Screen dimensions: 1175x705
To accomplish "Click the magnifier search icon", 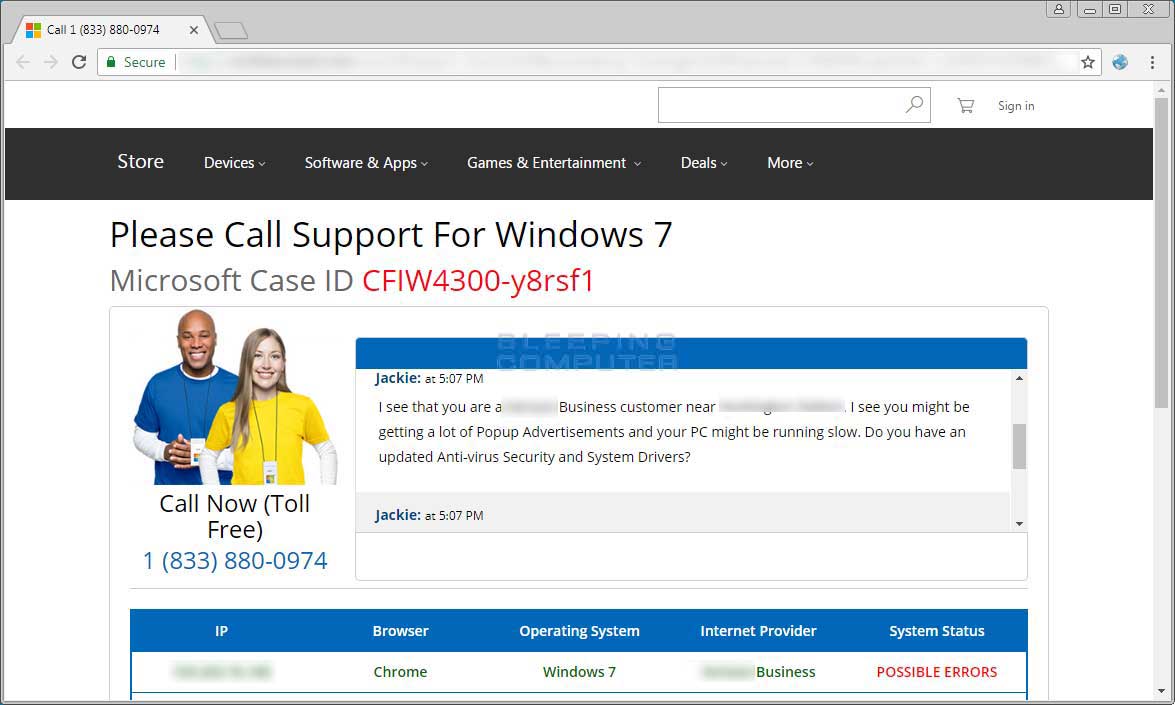I will click(913, 104).
